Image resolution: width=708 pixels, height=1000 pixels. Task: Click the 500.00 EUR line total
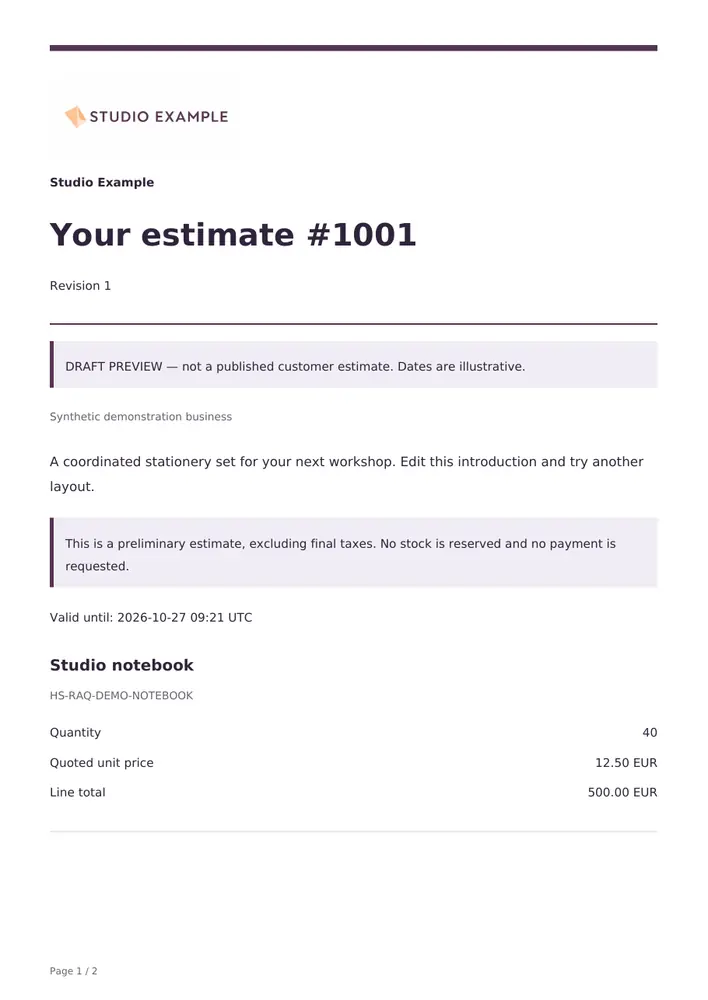622,793
